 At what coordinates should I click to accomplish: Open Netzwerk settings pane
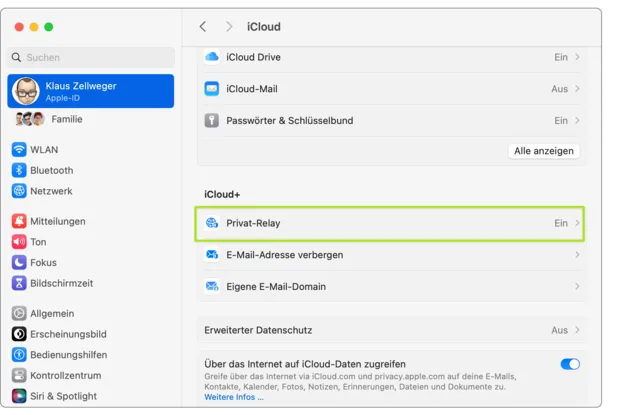click(91, 191)
